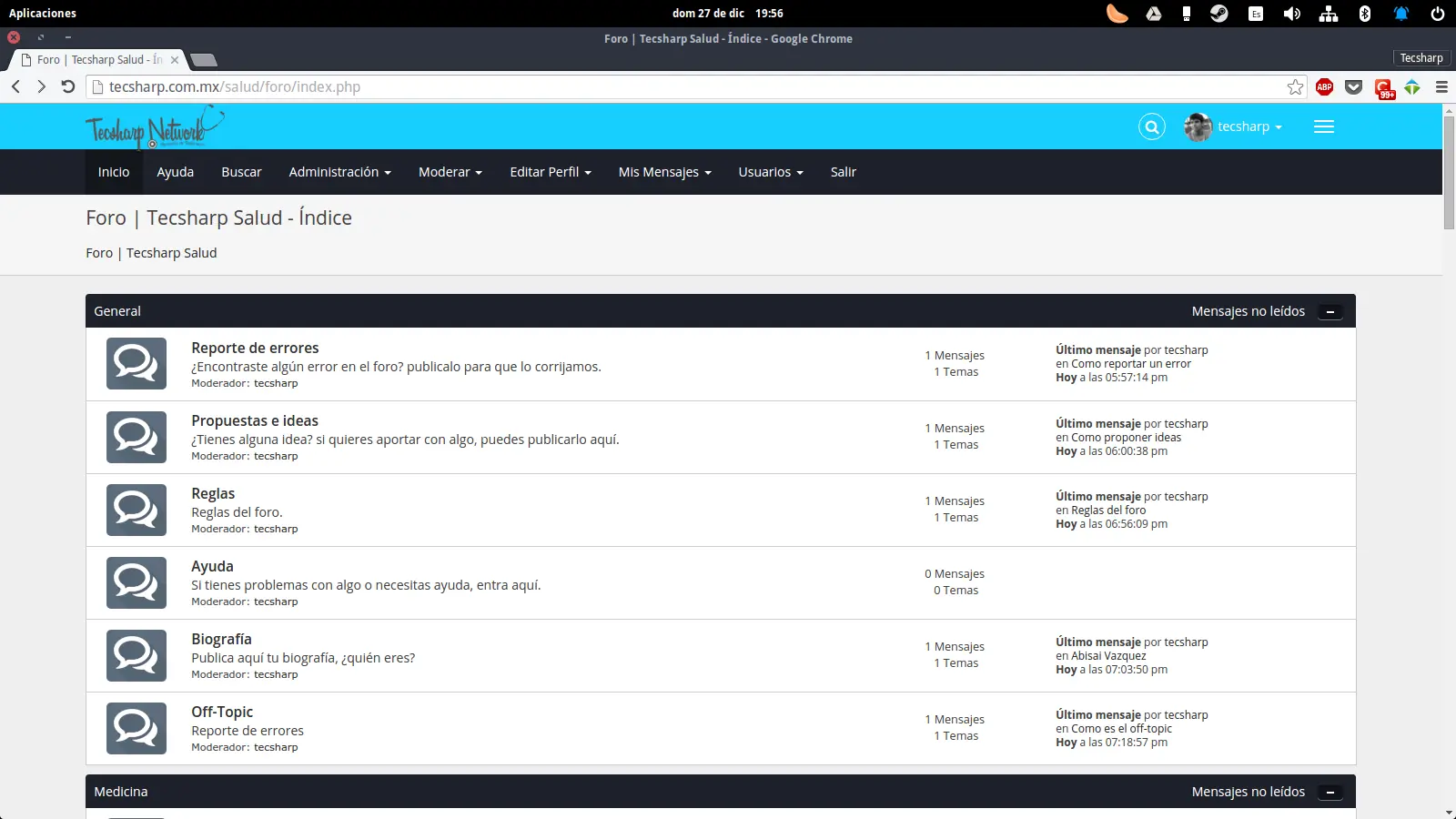Click the Techsharp profile button in Chrome
The height and width of the screenshot is (819, 1456).
1421,58
